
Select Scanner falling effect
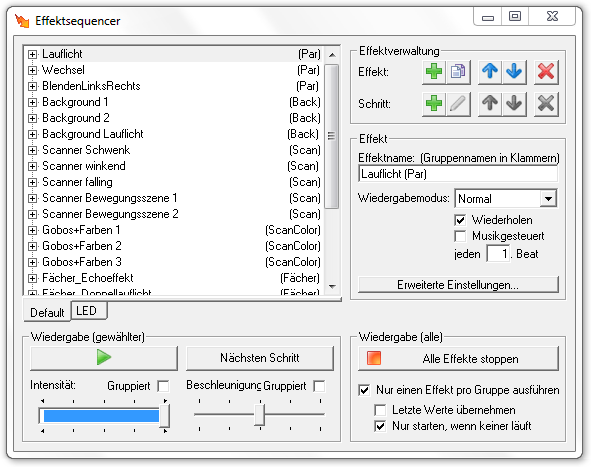point(77,182)
